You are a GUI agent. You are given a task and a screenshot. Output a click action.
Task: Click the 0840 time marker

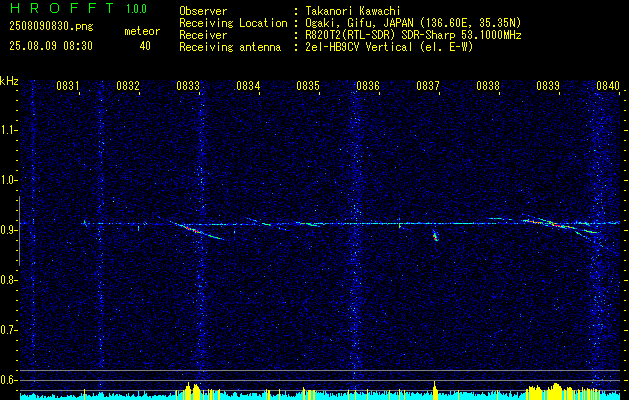point(608,85)
